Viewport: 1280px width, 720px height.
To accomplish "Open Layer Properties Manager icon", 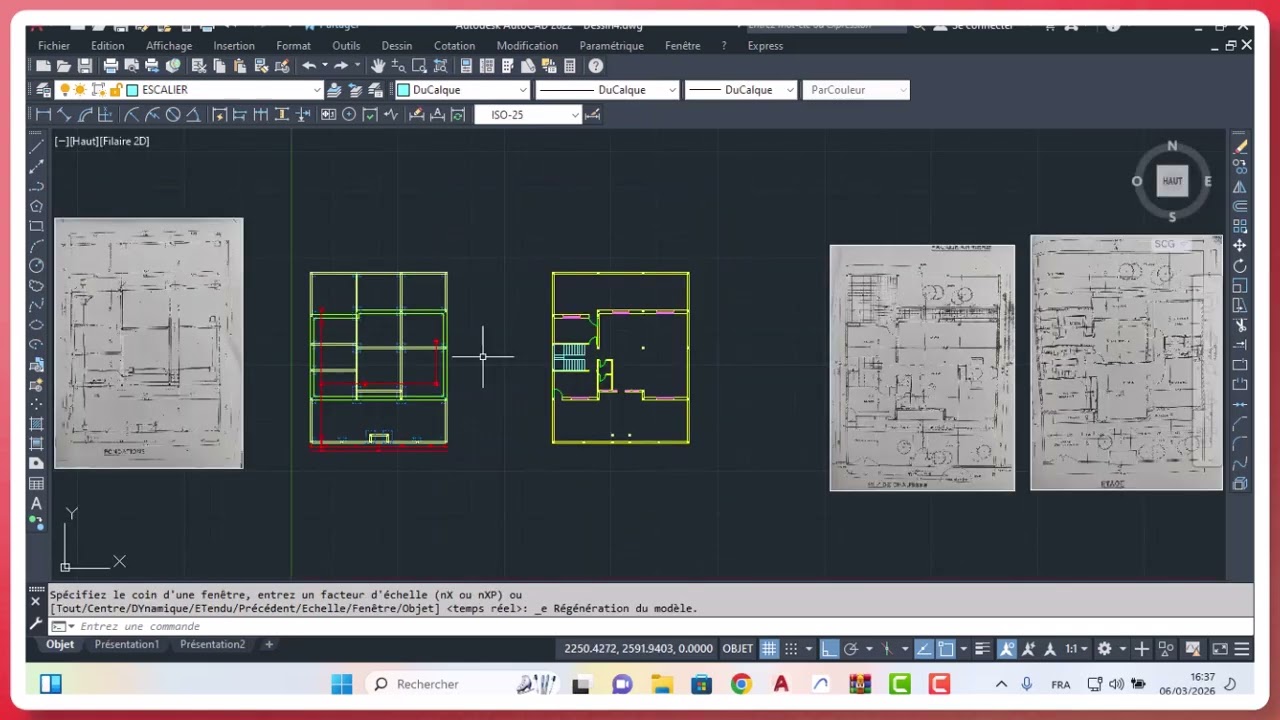I will (x=43, y=90).
